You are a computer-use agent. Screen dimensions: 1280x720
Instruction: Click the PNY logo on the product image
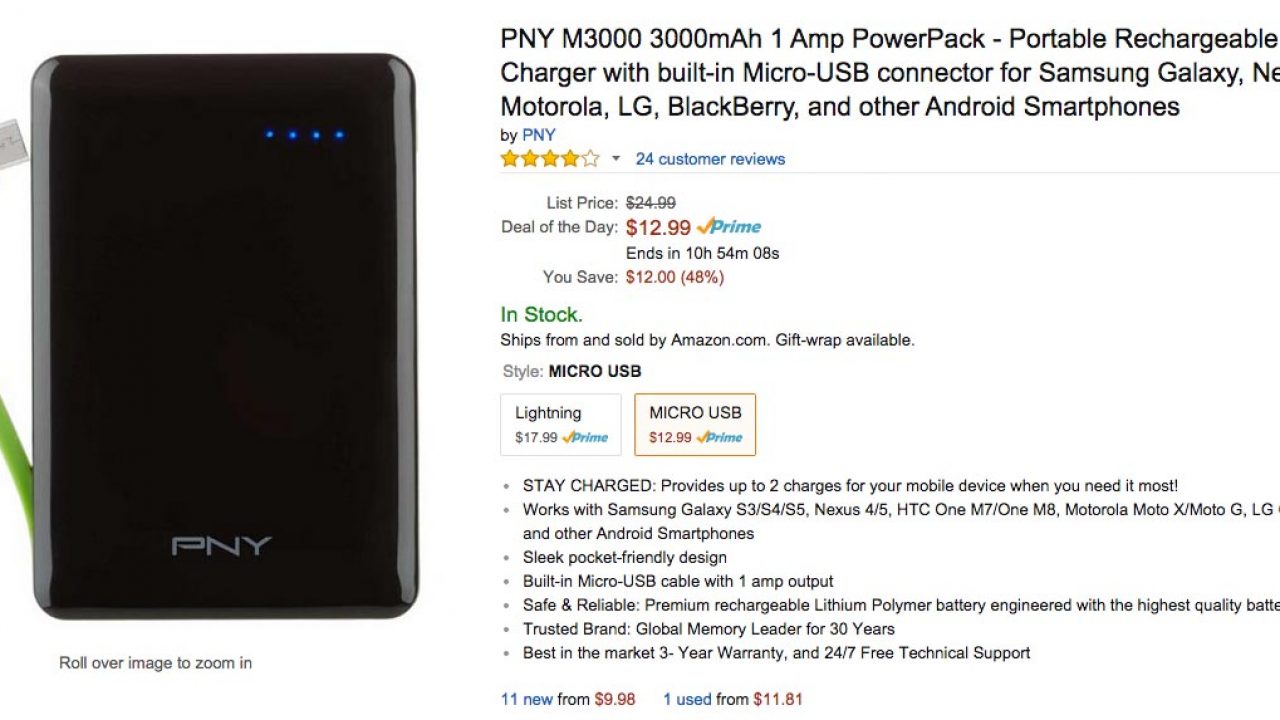222,546
